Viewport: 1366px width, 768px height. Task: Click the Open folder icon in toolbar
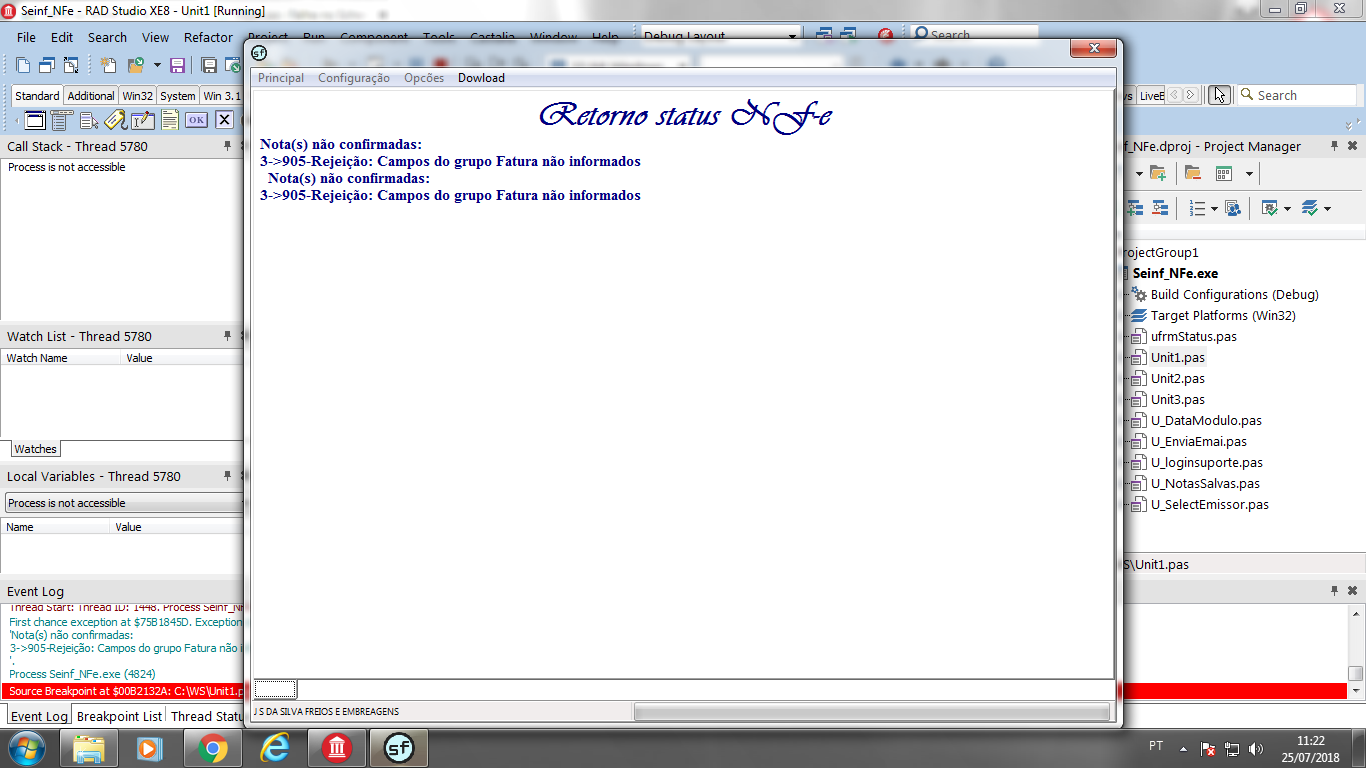tap(135, 65)
